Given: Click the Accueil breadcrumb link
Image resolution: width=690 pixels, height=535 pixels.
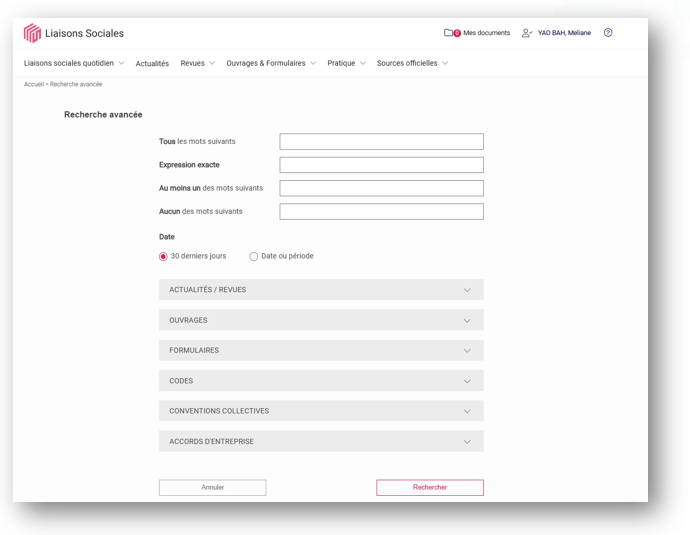Looking at the screenshot, I should (x=33, y=84).
